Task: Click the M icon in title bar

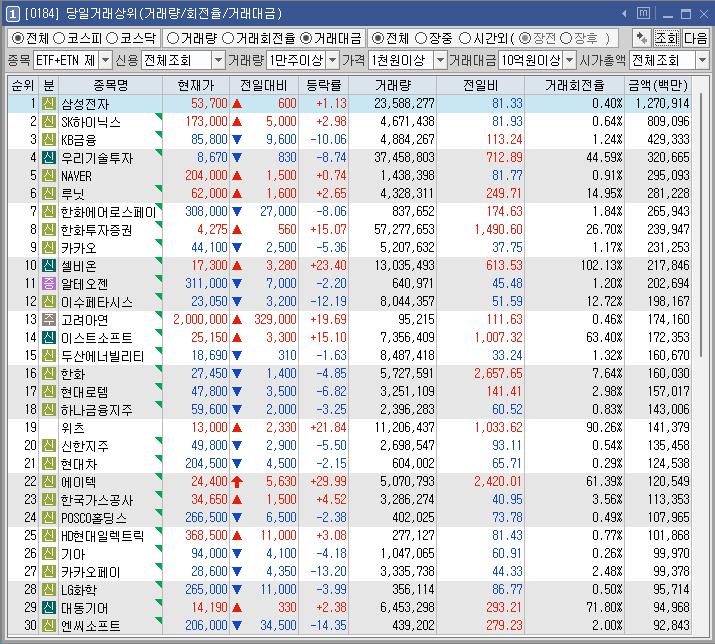Action: 643,14
